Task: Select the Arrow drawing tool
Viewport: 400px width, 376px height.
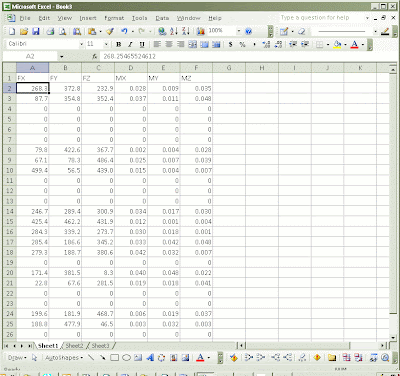Action: [x=102, y=358]
